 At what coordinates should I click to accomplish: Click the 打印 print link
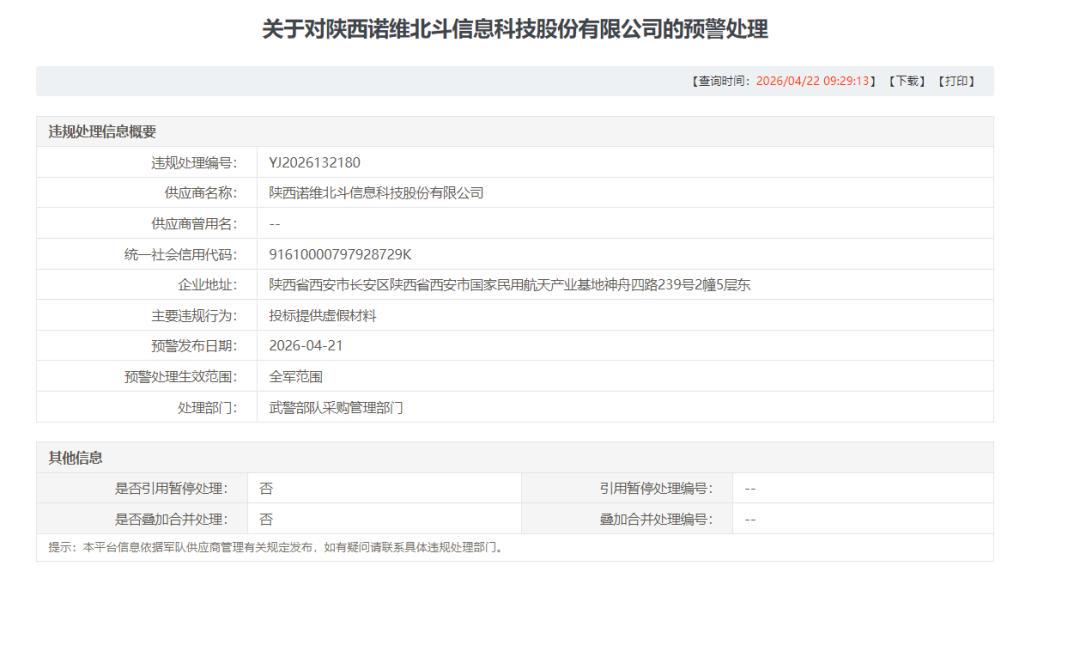[955, 81]
